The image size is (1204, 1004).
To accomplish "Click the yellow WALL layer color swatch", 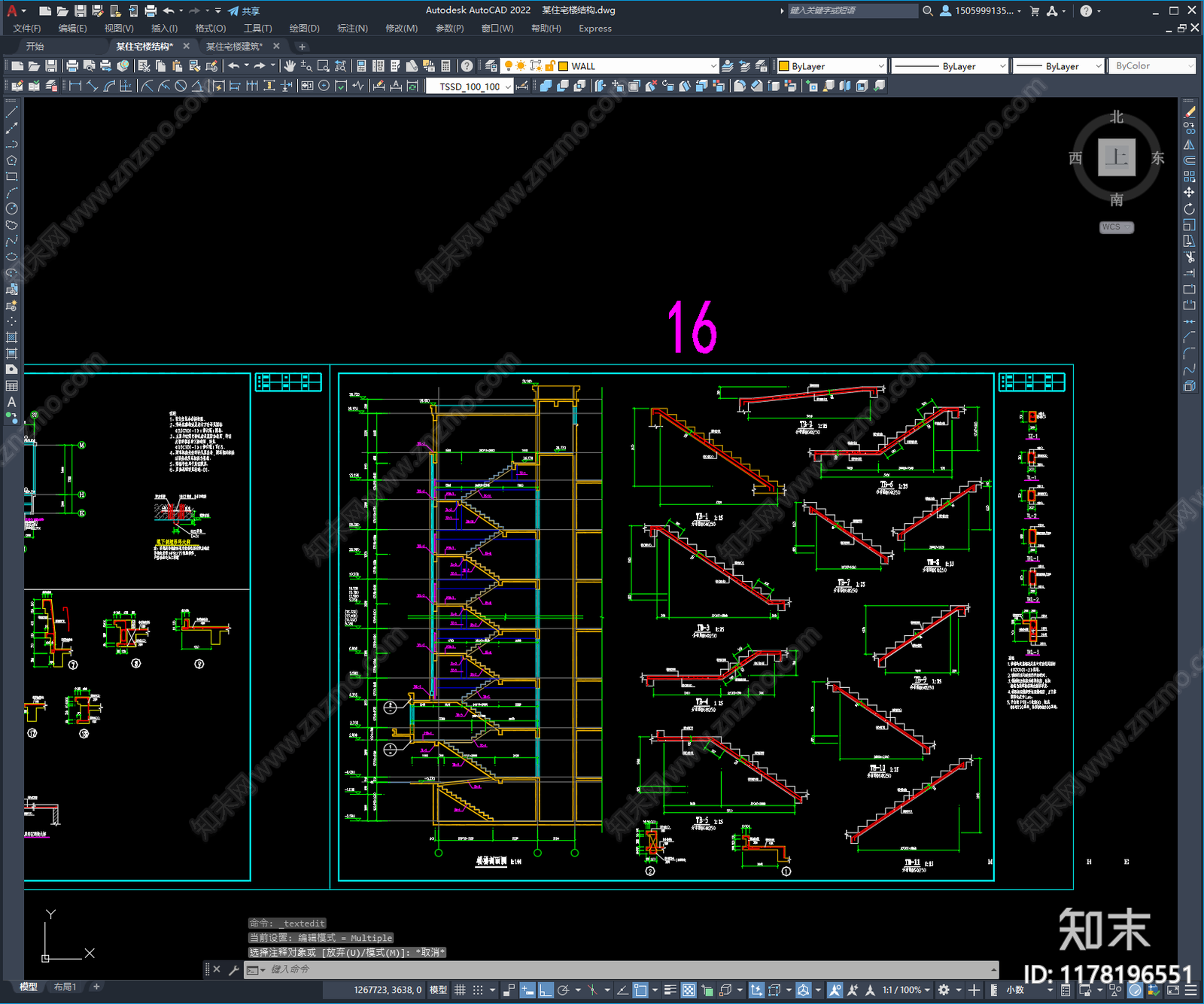I will point(563,66).
